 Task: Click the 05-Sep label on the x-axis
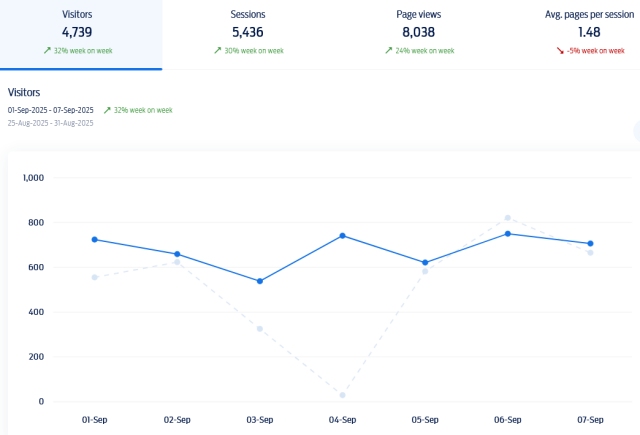[425, 421]
